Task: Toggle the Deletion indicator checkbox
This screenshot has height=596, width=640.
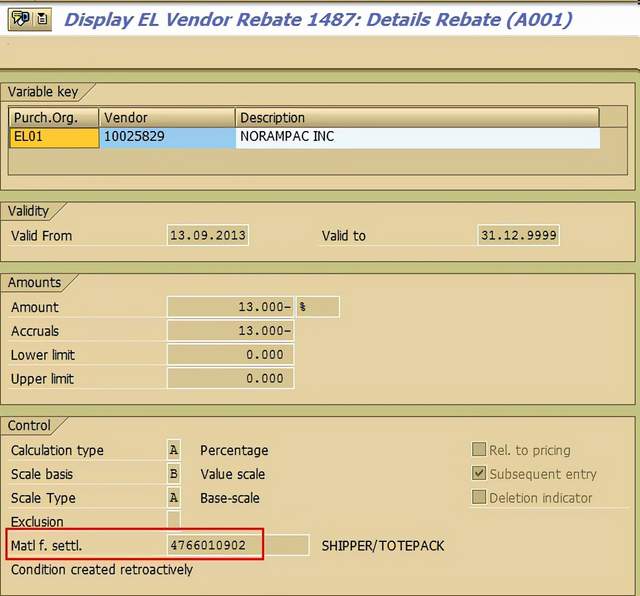Action: point(478,497)
